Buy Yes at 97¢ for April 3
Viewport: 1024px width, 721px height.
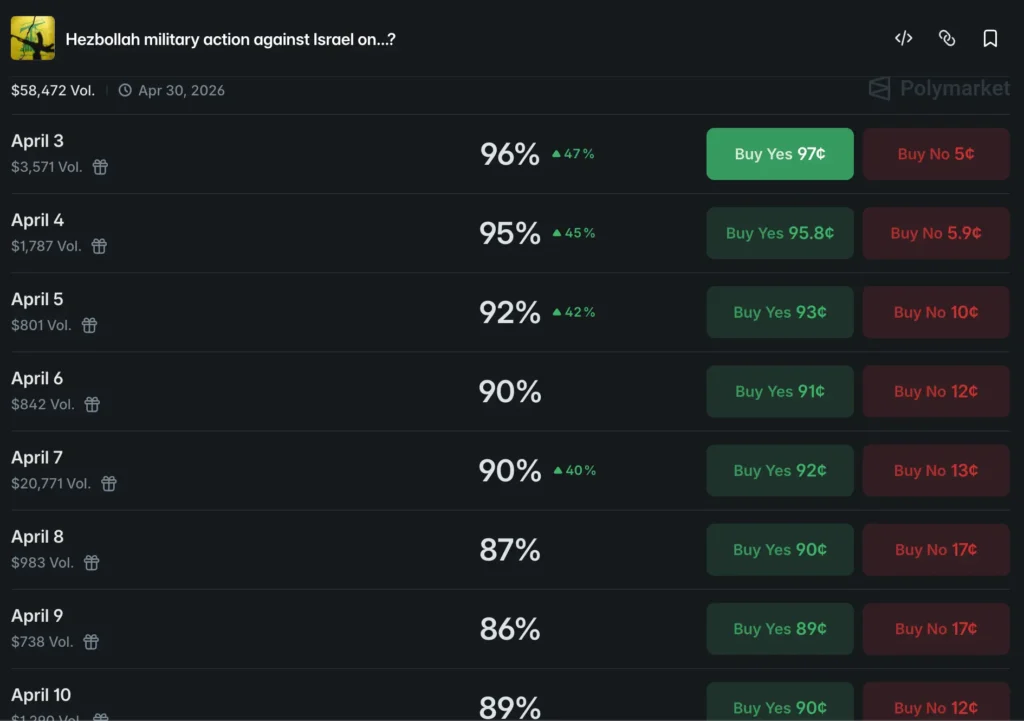tap(780, 154)
